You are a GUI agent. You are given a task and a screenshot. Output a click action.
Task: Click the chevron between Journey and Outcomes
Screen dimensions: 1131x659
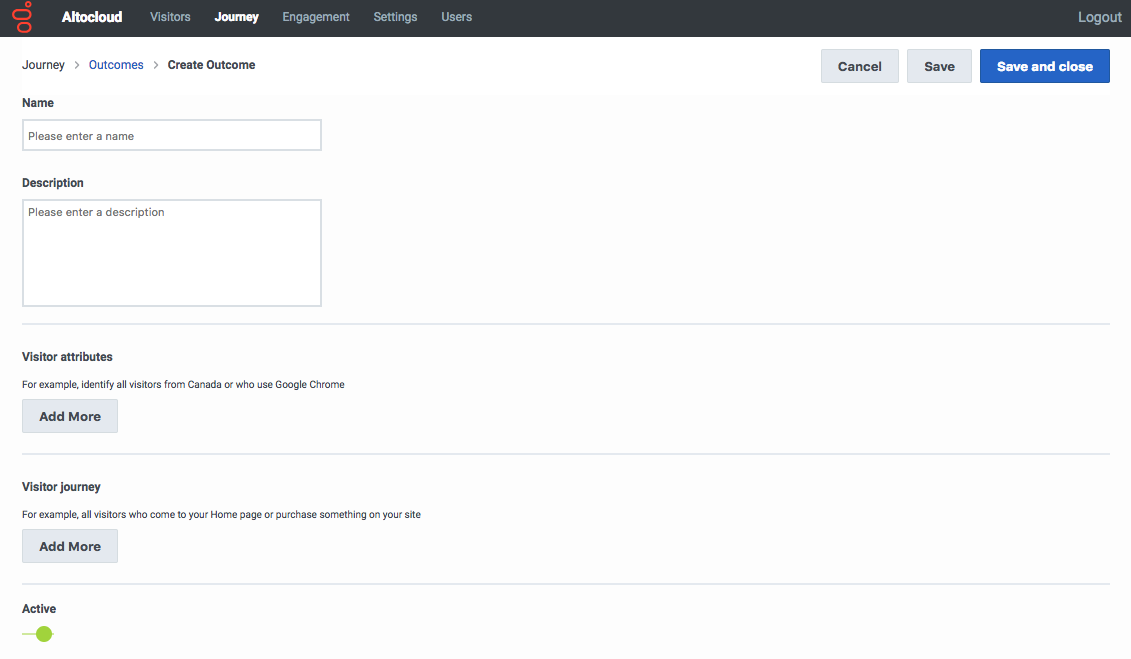click(76, 65)
